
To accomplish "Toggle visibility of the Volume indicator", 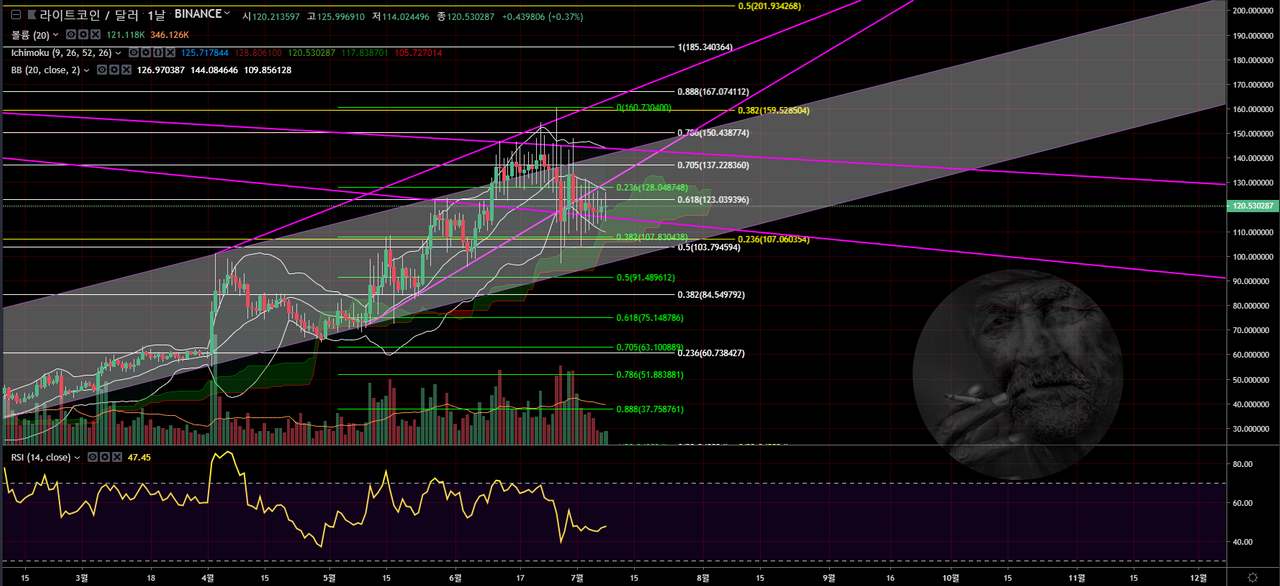I will (x=71, y=35).
